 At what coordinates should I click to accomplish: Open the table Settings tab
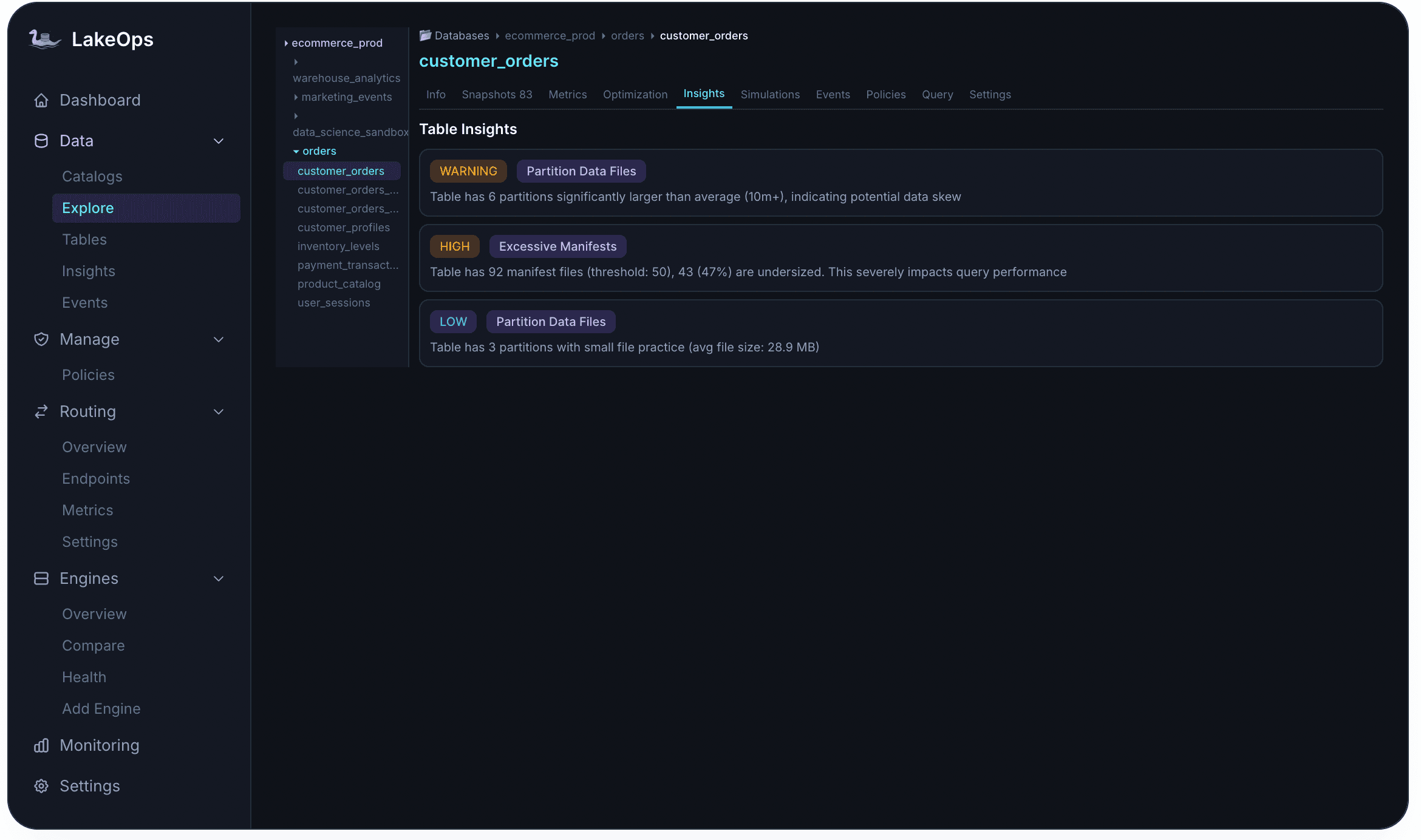990,95
